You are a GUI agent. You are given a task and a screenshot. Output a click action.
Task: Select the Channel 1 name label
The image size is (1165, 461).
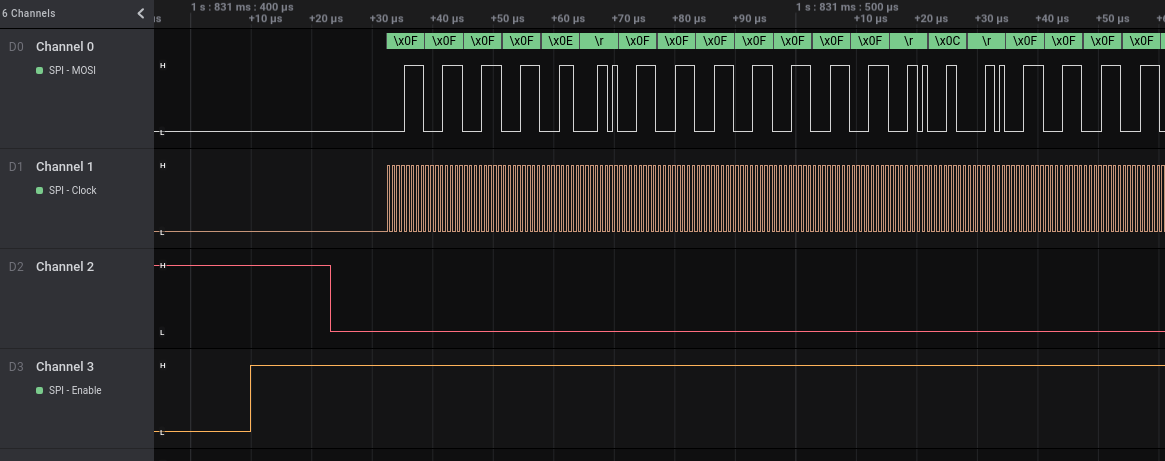click(65, 167)
